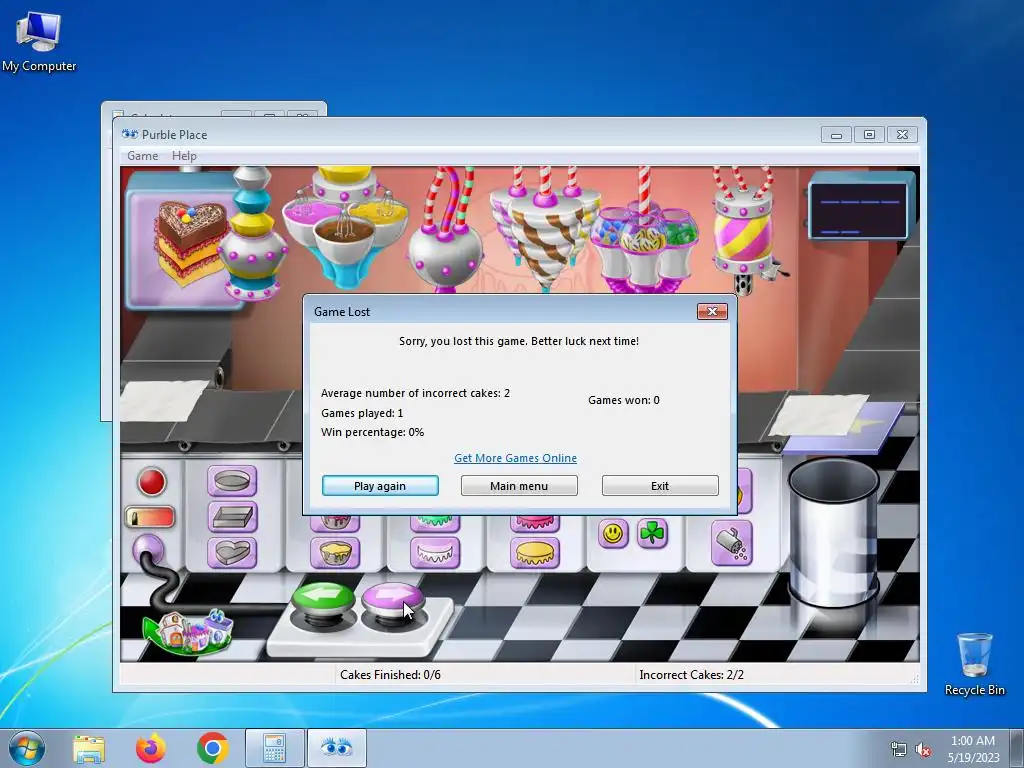This screenshot has width=1024, height=768.
Task: Choose the white icing button
Action: click(436, 552)
